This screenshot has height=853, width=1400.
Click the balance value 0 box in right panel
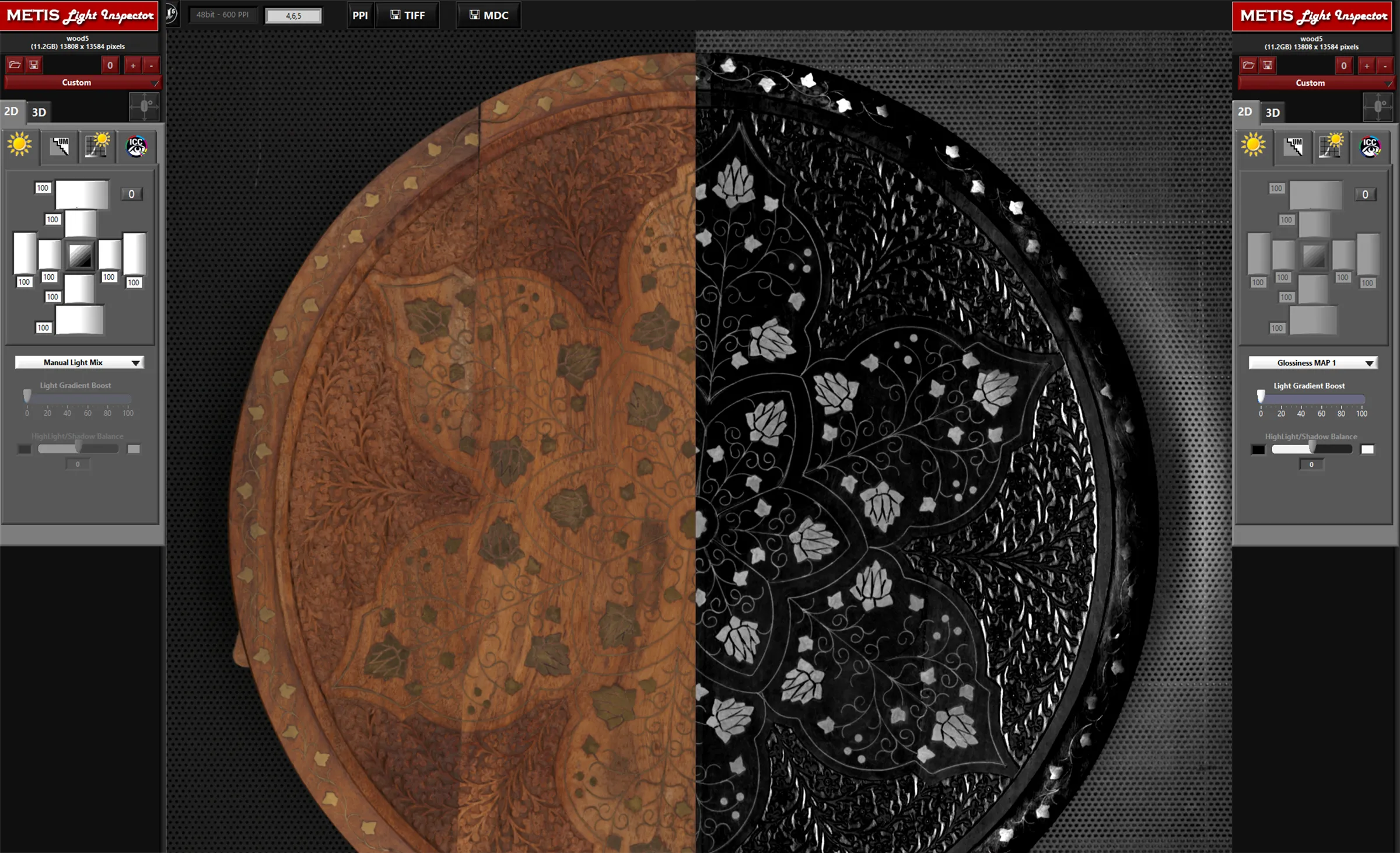click(1311, 465)
